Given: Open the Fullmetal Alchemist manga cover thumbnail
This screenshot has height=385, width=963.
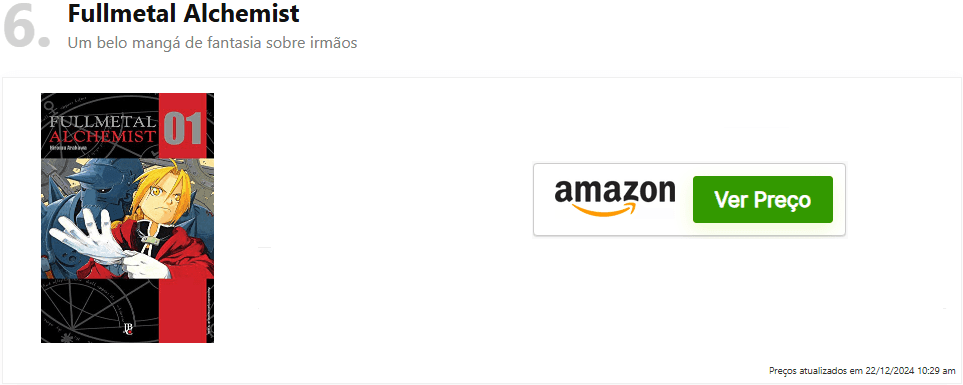Looking at the screenshot, I should click(127, 218).
